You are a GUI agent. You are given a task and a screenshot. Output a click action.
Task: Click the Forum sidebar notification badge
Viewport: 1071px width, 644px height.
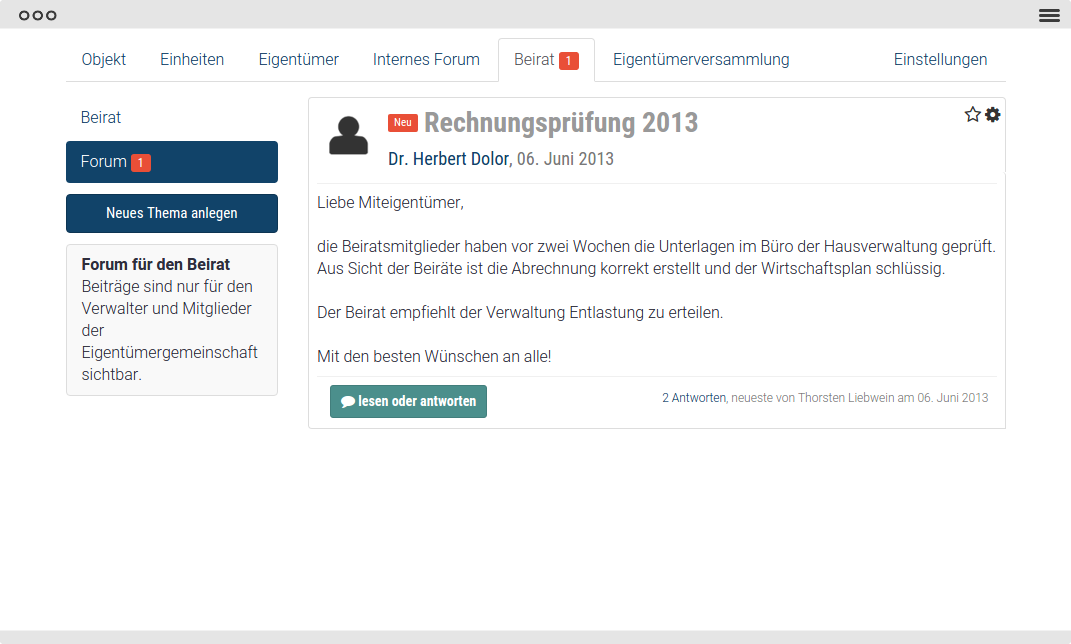click(141, 162)
